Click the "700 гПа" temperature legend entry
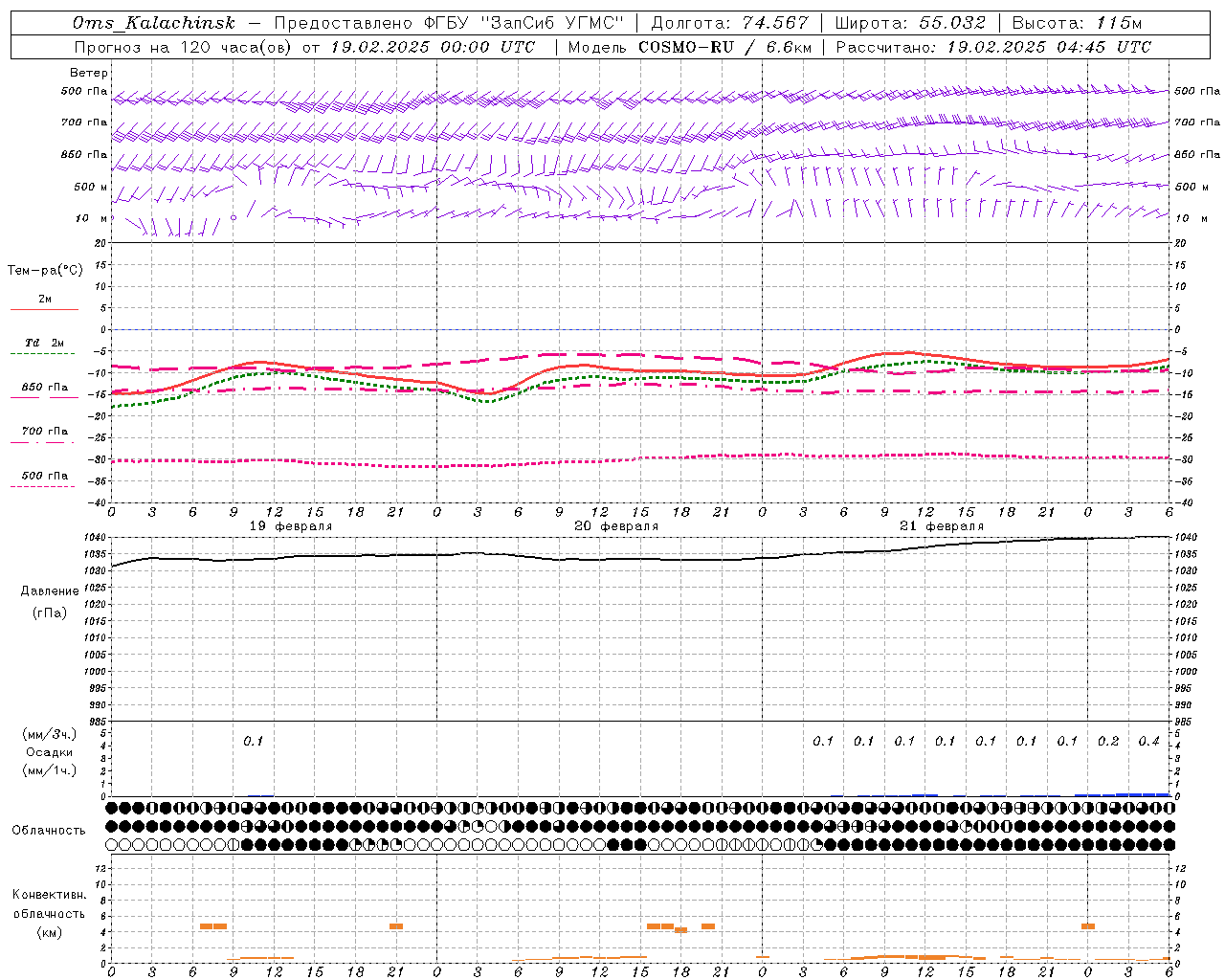 (x=45, y=432)
